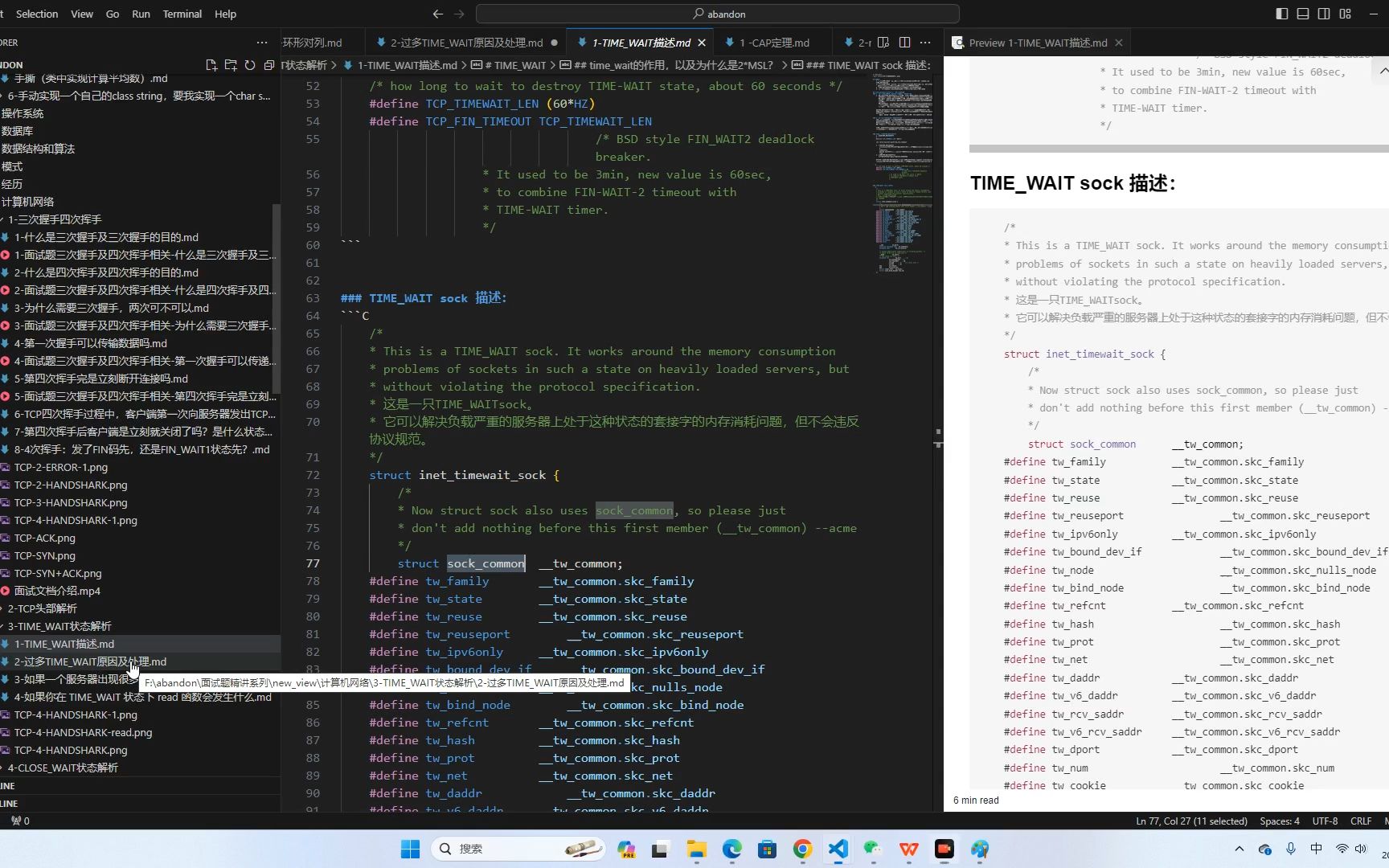
Task: Toggle the primary side bar visibility
Action: [x=1282, y=14]
